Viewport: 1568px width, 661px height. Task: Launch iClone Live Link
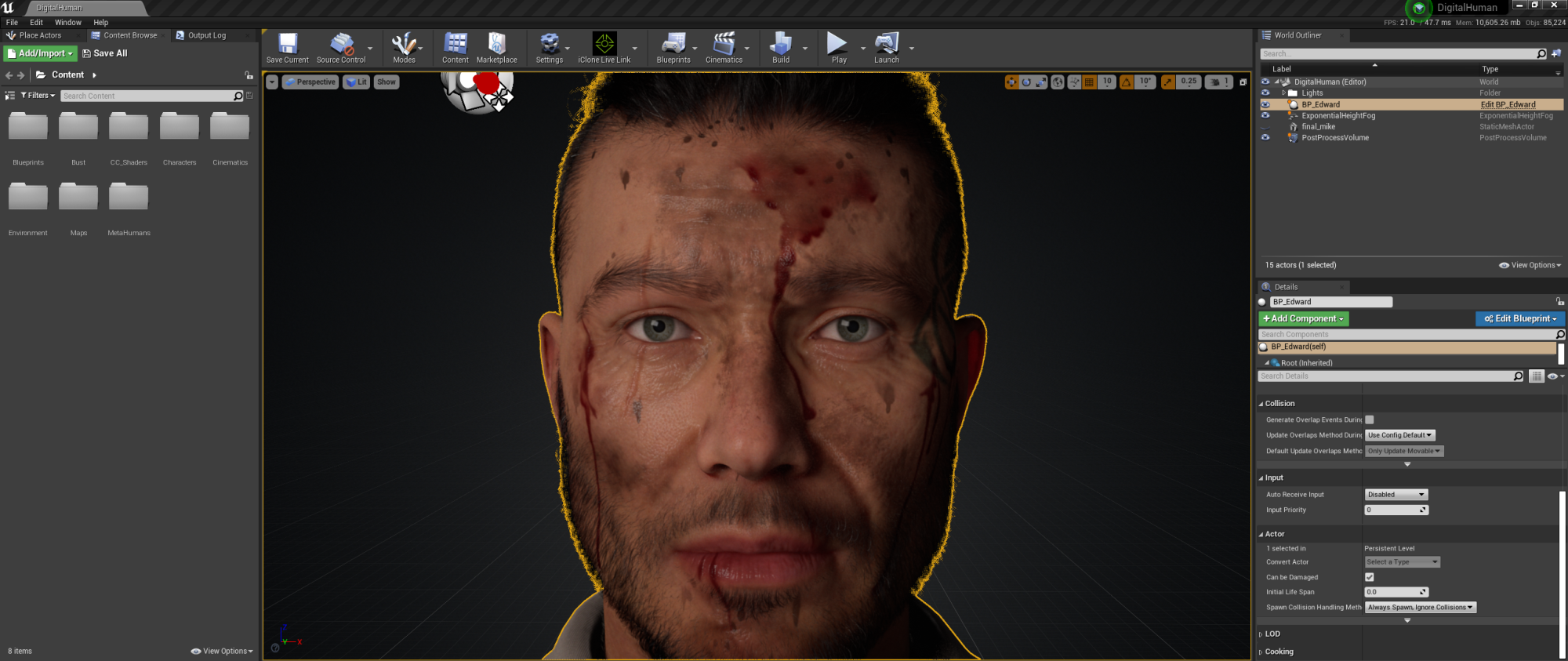point(604,48)
